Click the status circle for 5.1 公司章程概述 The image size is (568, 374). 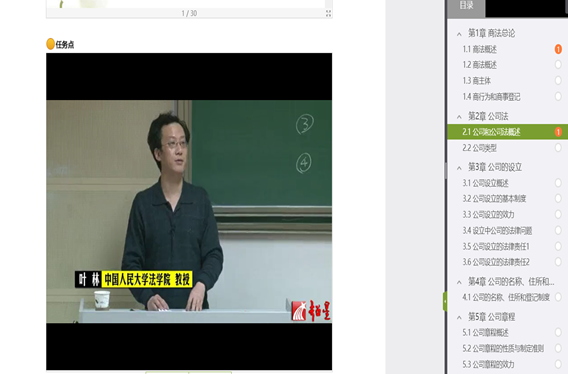click(x=558, y=332)
